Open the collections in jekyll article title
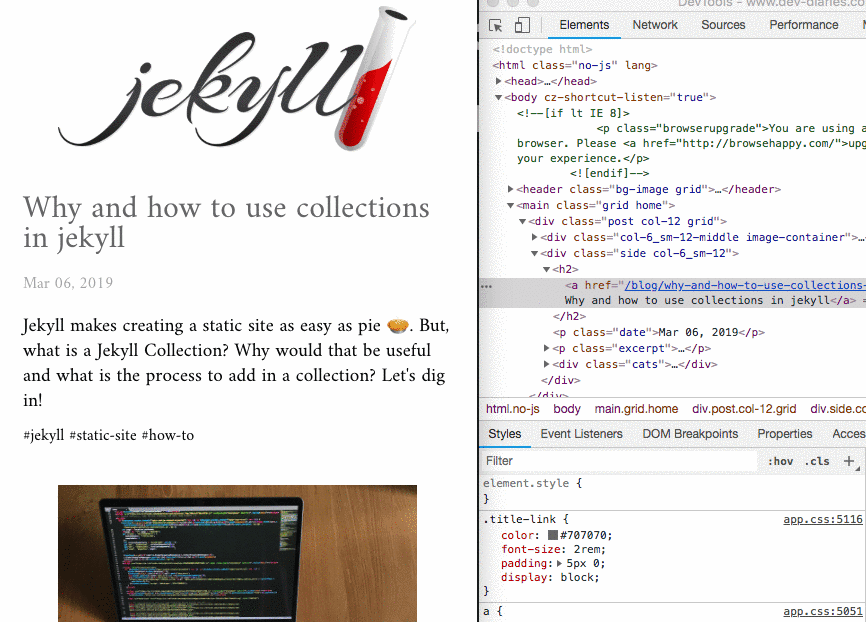 (x=226, y=223)
